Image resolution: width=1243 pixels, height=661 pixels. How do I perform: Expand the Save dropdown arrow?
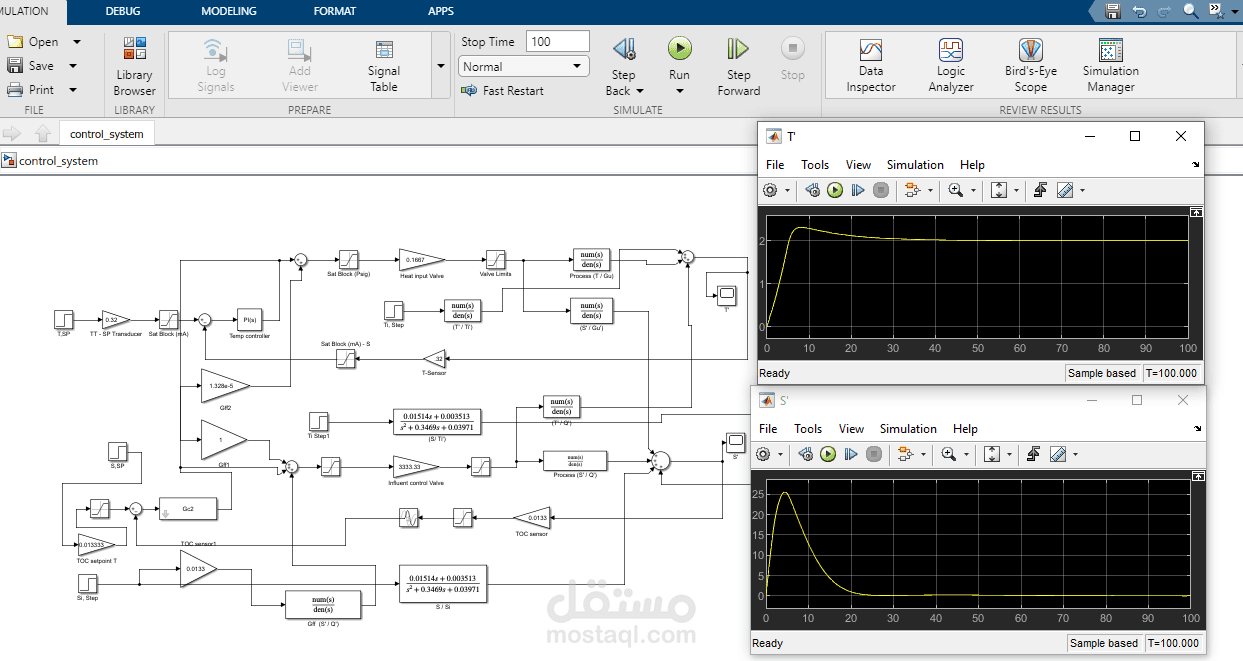(x=73, y=66)
